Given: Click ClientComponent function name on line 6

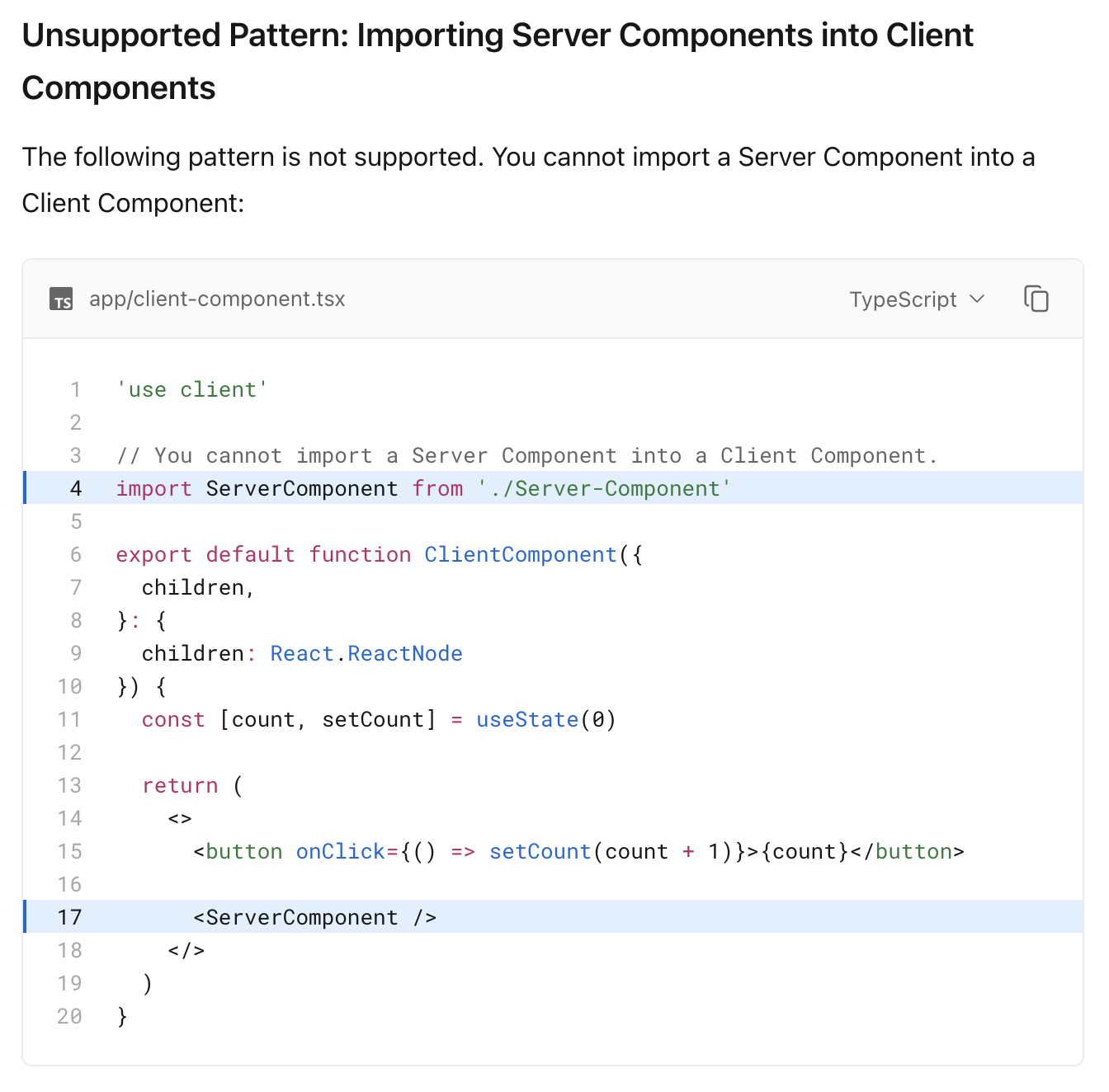Looking at the screenshot, I should (x=520, y=554).
